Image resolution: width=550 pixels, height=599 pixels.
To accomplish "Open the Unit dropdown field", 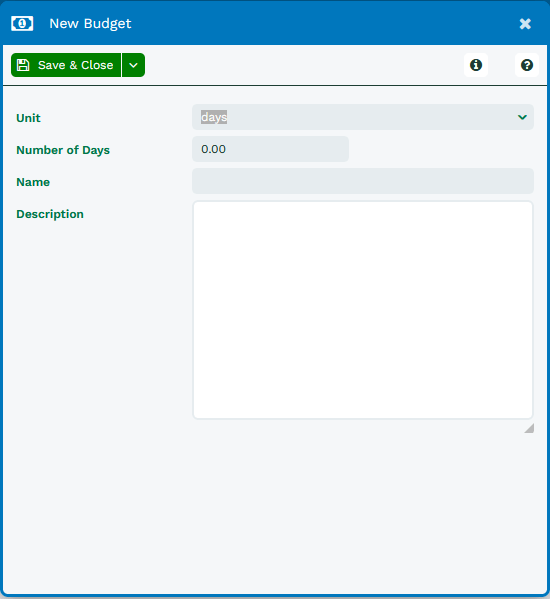I will tap(363, 117).
